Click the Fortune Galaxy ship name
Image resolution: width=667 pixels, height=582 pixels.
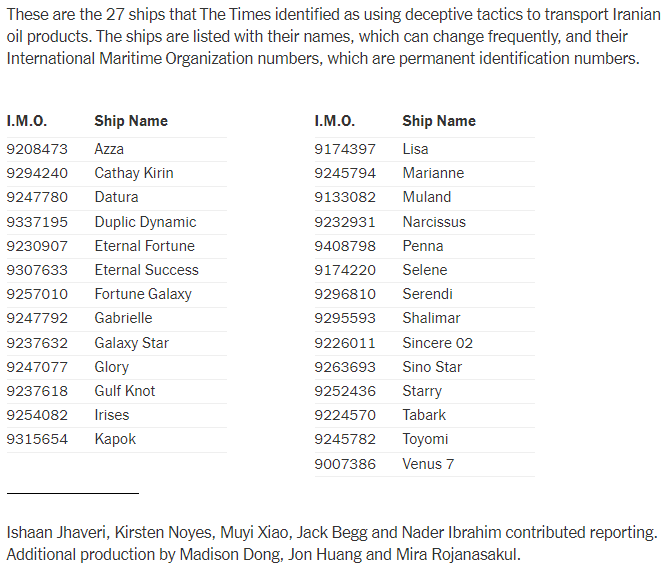[x=143, y=294]
